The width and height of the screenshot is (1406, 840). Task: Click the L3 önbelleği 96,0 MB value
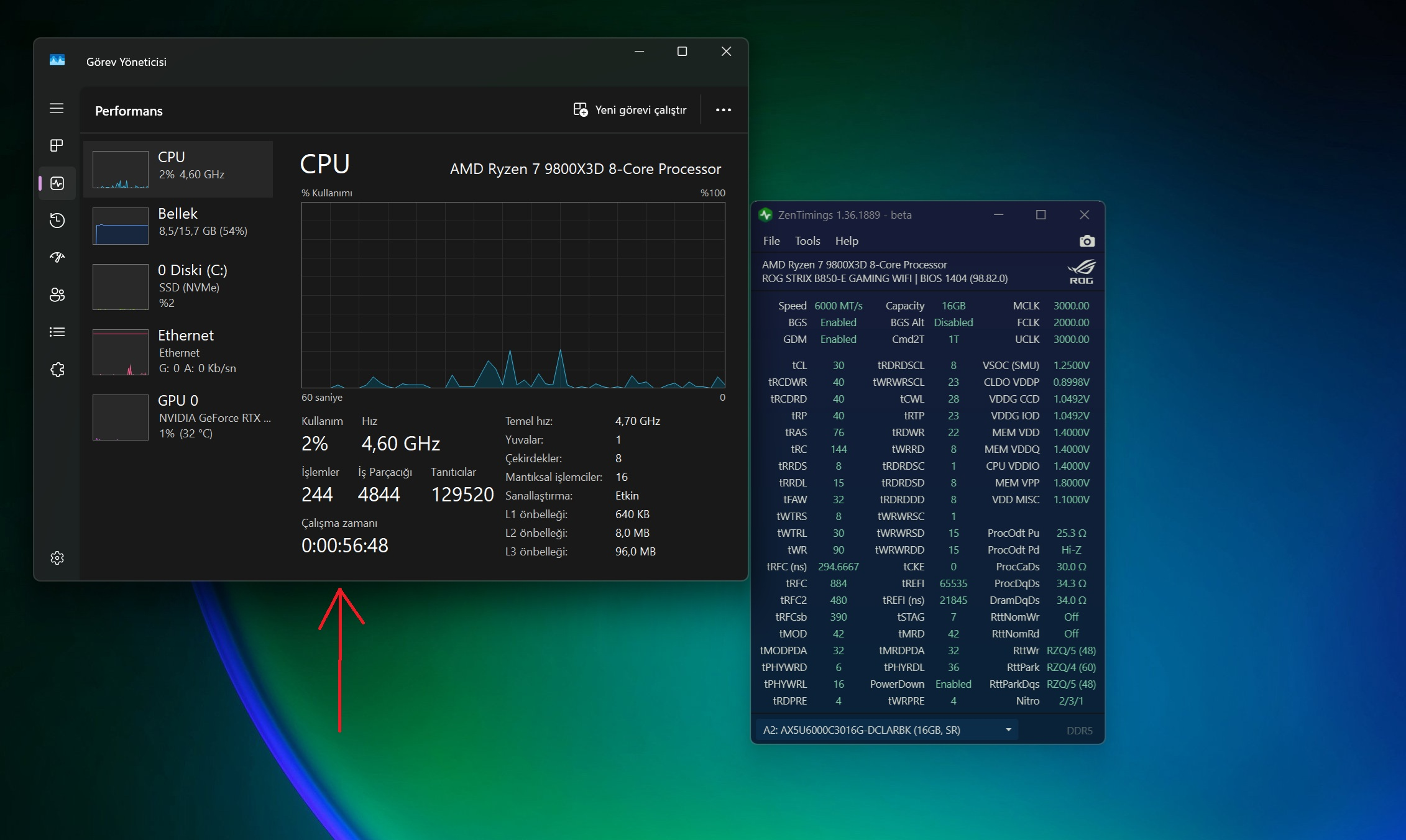click(635, 551)
